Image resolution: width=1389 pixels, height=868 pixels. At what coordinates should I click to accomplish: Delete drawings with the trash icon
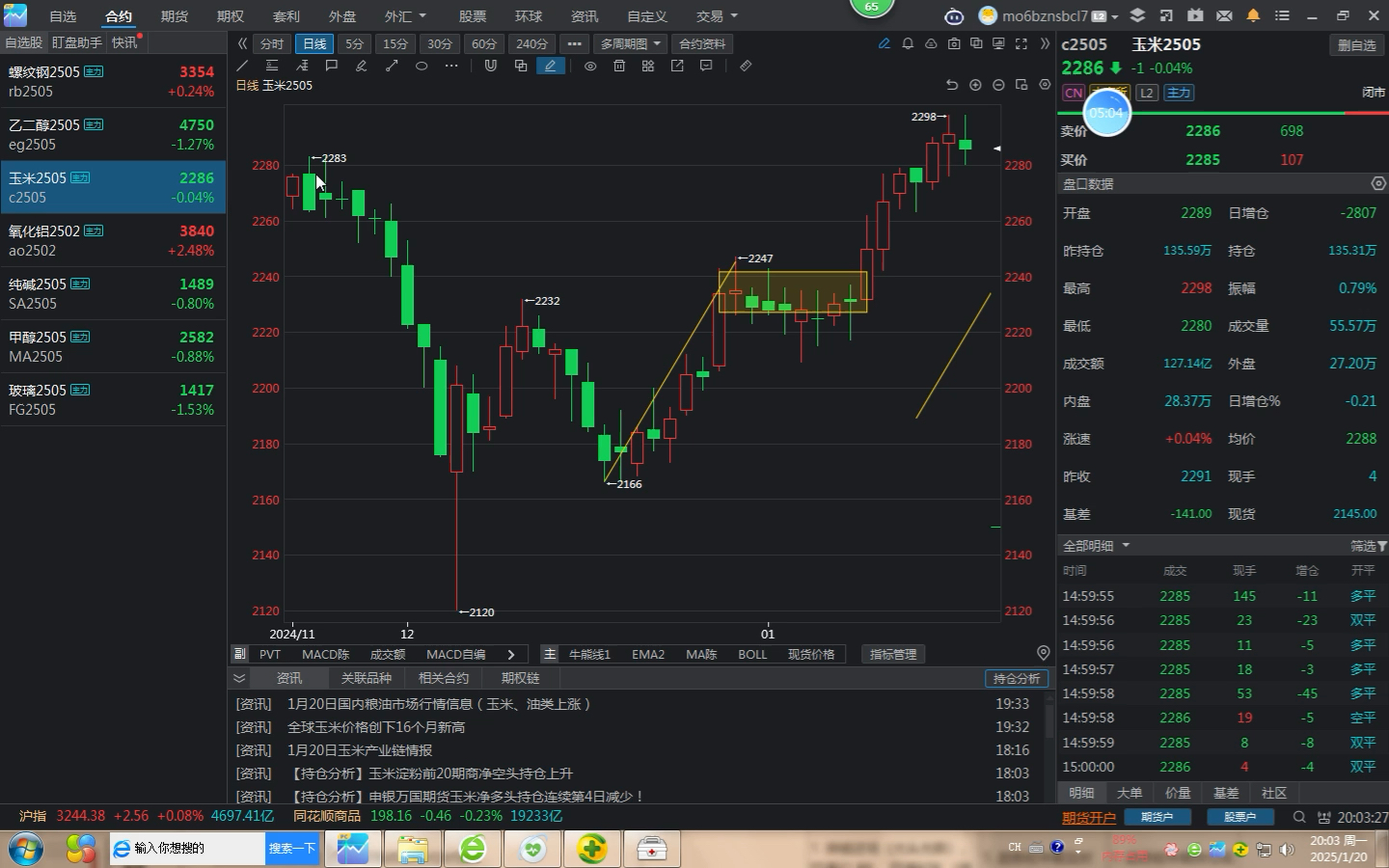coord(619,66)
